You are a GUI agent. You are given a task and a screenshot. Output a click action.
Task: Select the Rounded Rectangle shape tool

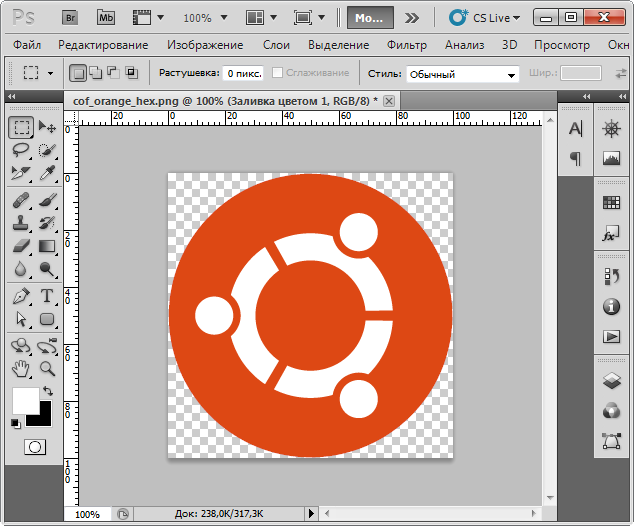tap(47, 319)
